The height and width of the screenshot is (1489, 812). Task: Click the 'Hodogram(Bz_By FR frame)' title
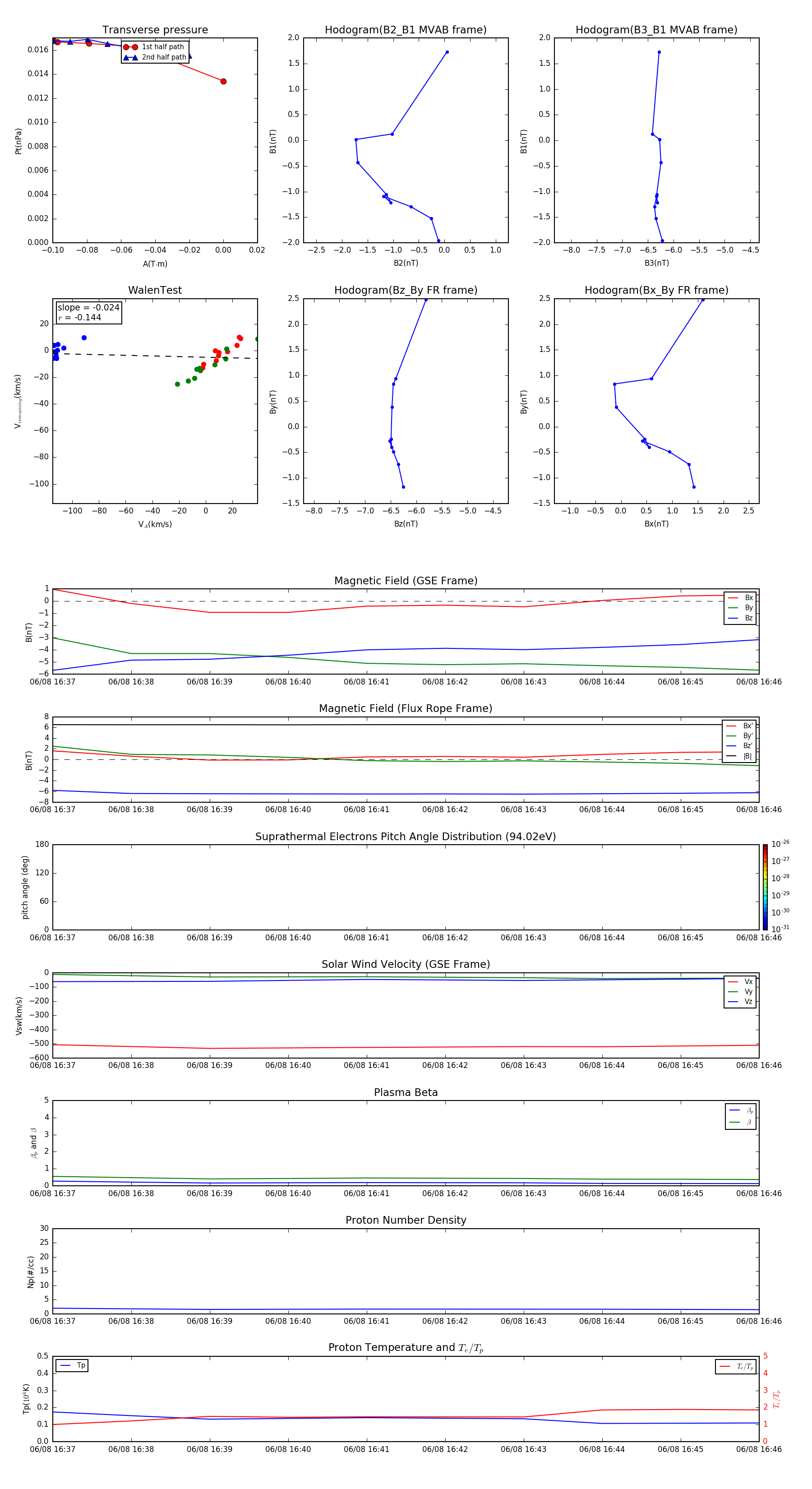tap(406, 290)
